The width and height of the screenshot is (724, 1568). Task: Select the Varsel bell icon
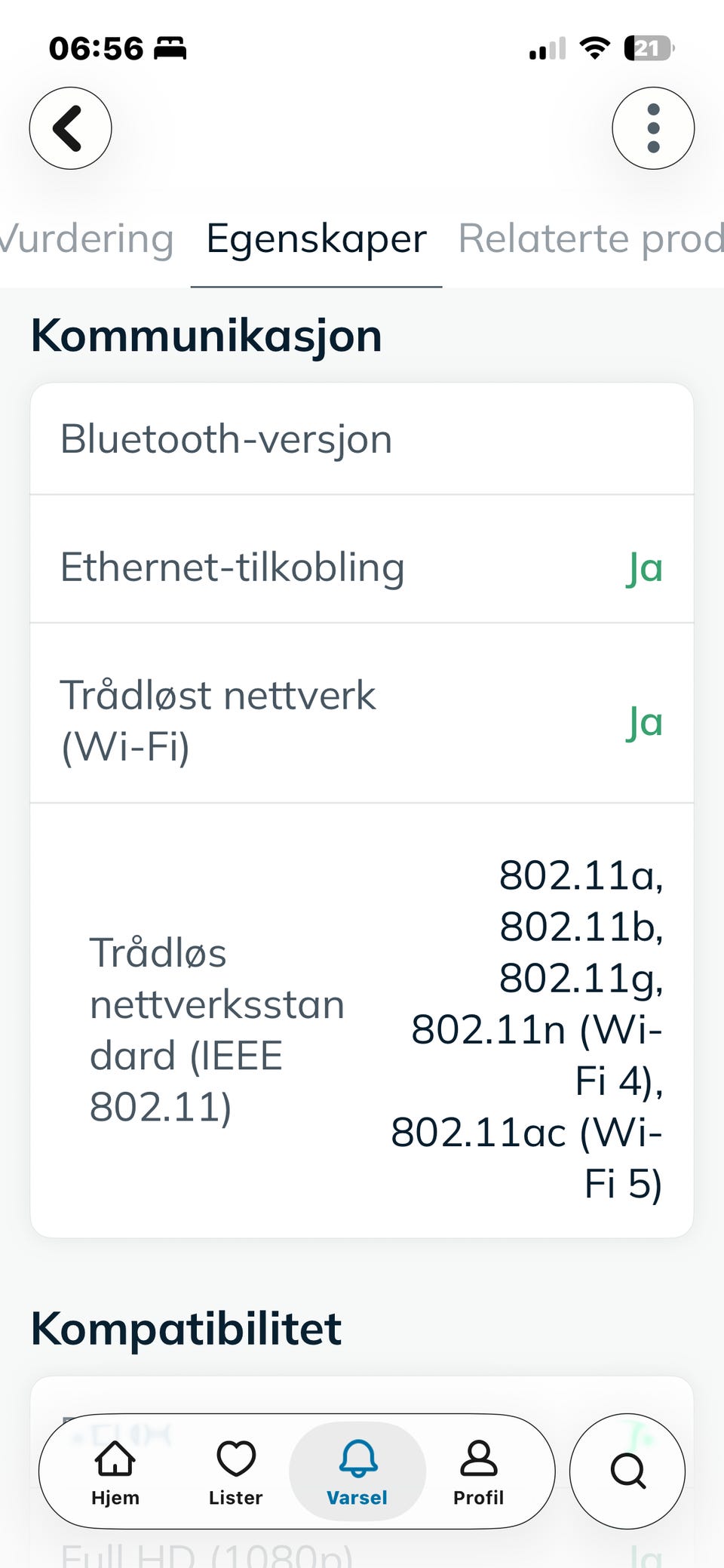click(357, 1472)
